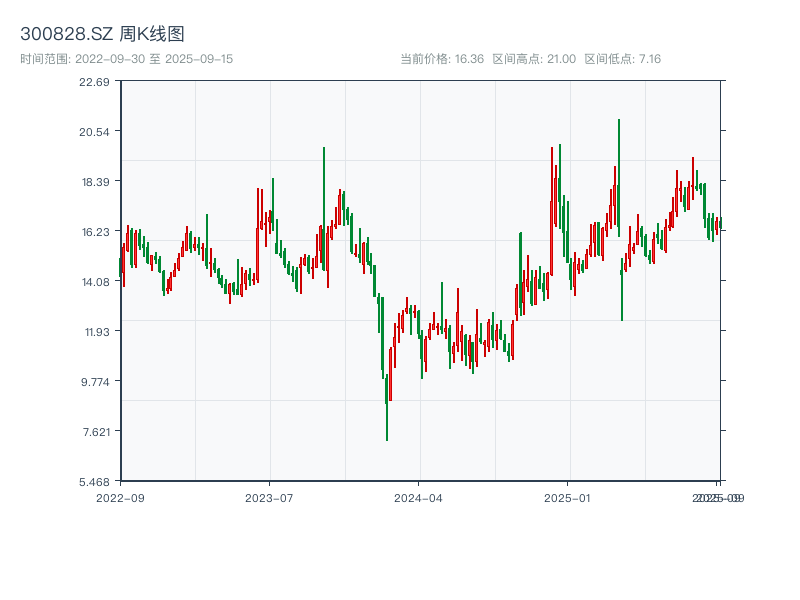Click y-axis label 14.08

tap(95, 282)
